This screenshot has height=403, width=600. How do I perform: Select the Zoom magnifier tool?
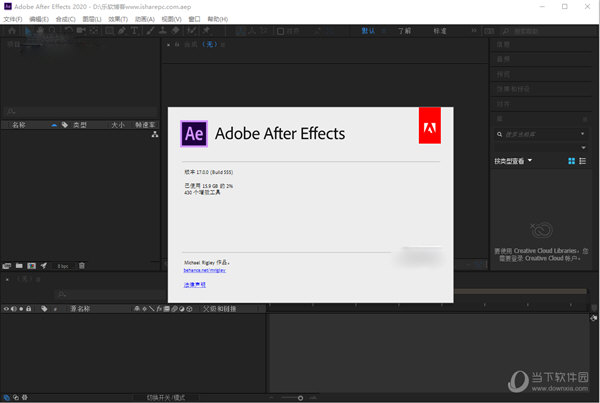52,31
